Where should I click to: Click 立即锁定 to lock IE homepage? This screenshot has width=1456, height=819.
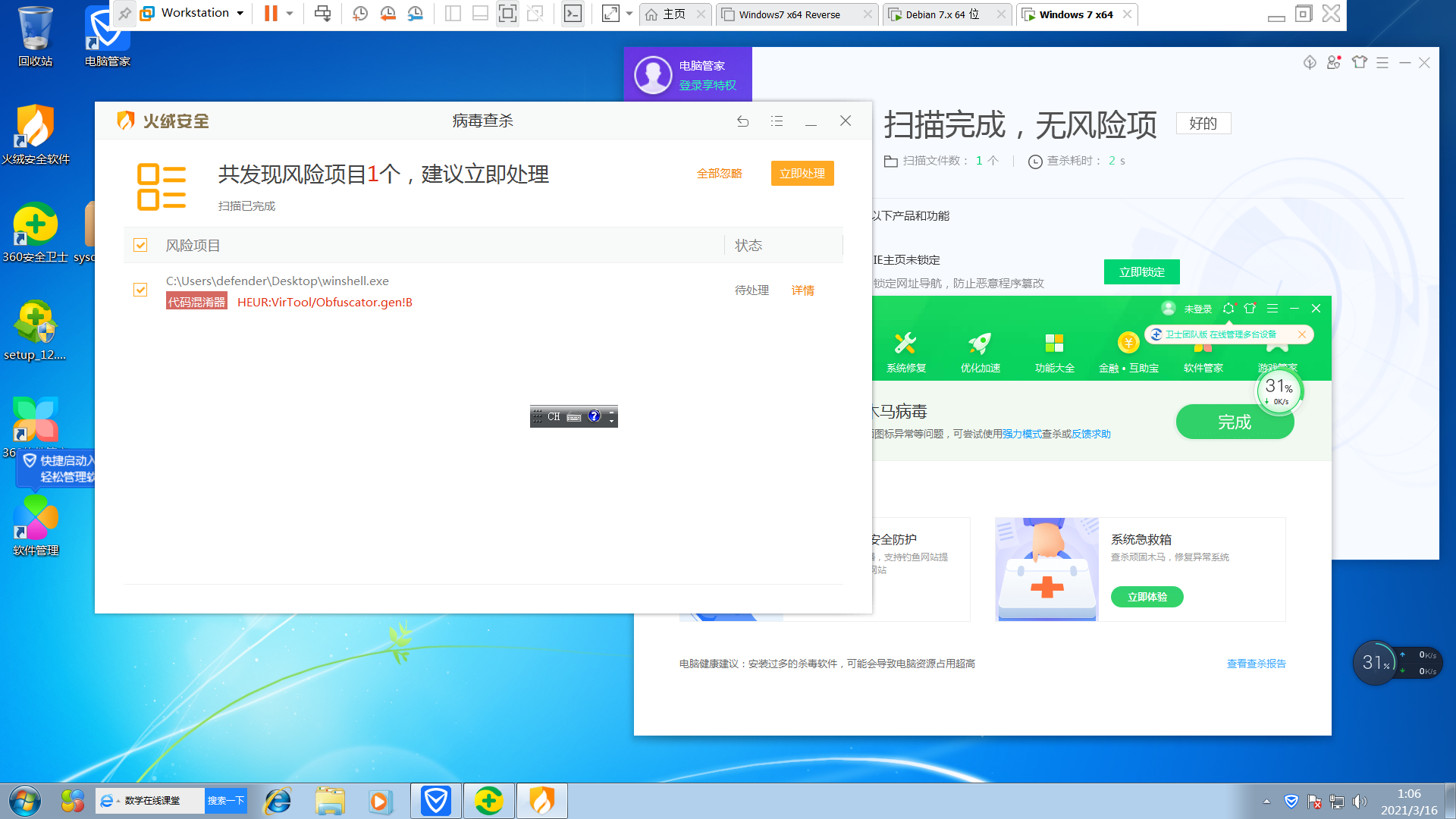point(1142,272)
